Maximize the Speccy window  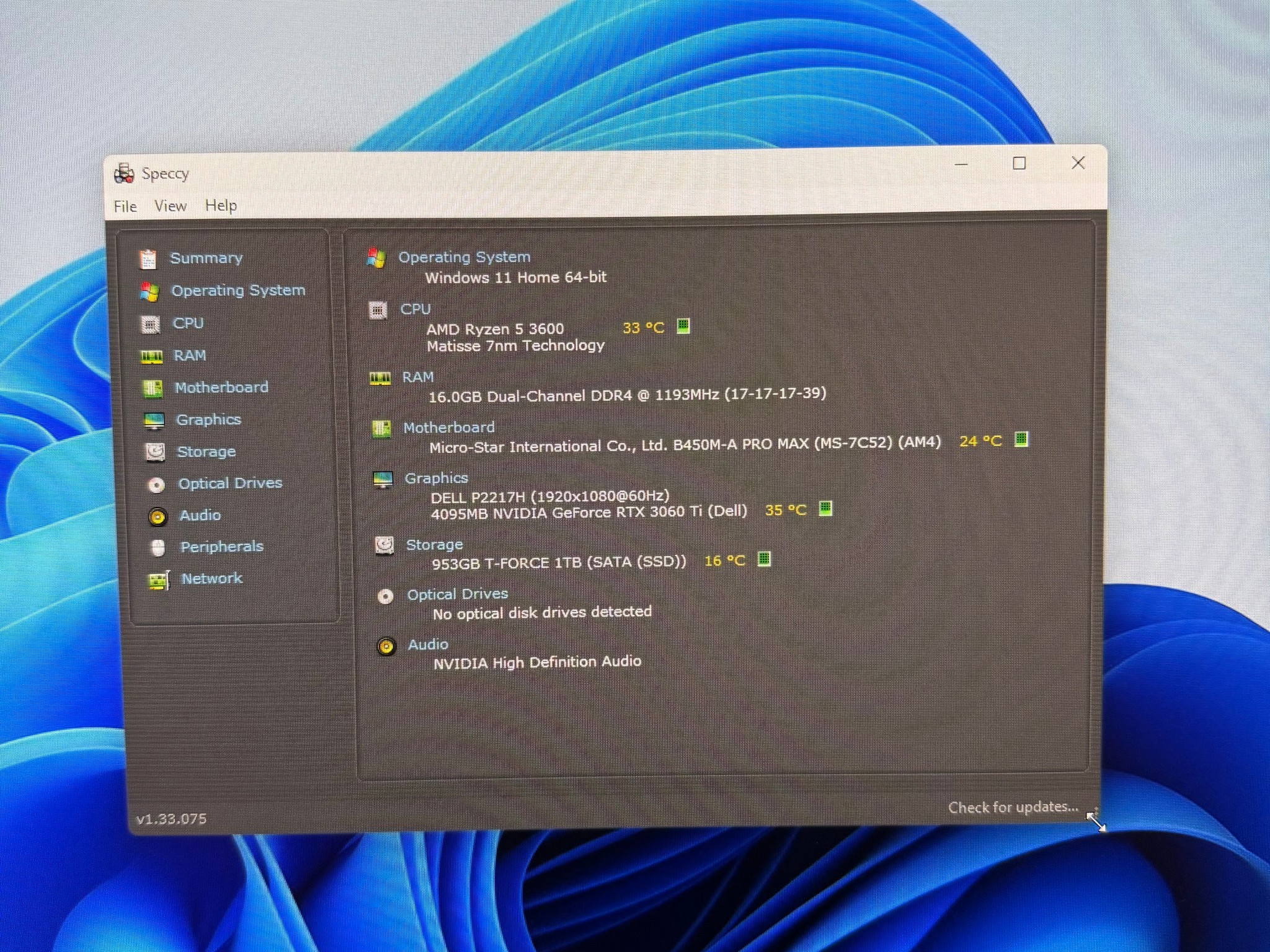pos(1019,164)
